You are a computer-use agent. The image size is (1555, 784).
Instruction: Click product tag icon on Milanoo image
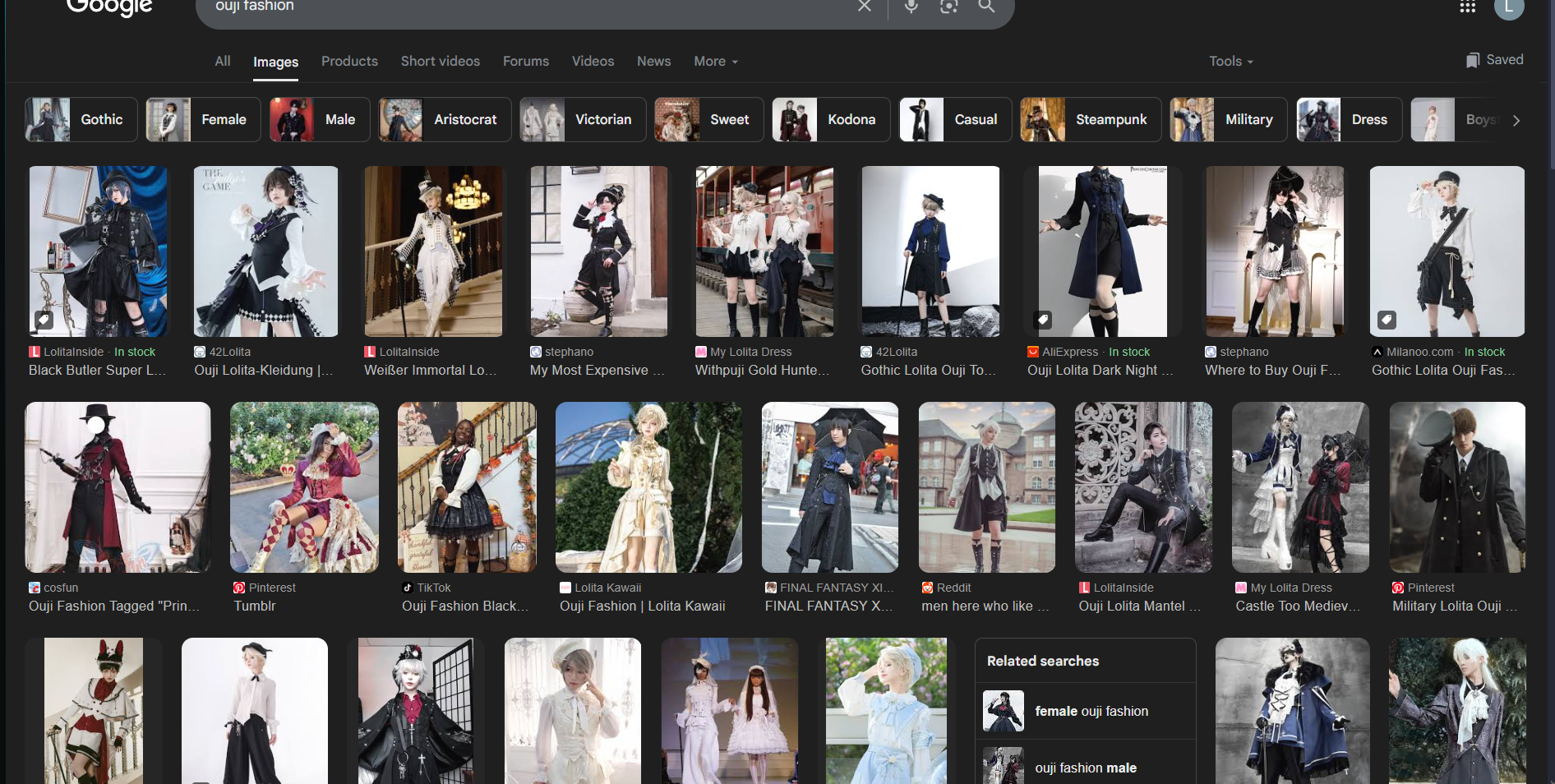pos(1387,320)
